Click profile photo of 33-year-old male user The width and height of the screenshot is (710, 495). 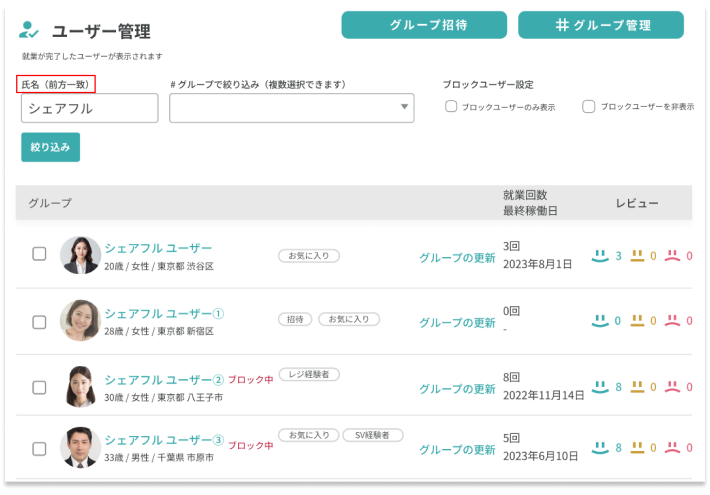79,447
